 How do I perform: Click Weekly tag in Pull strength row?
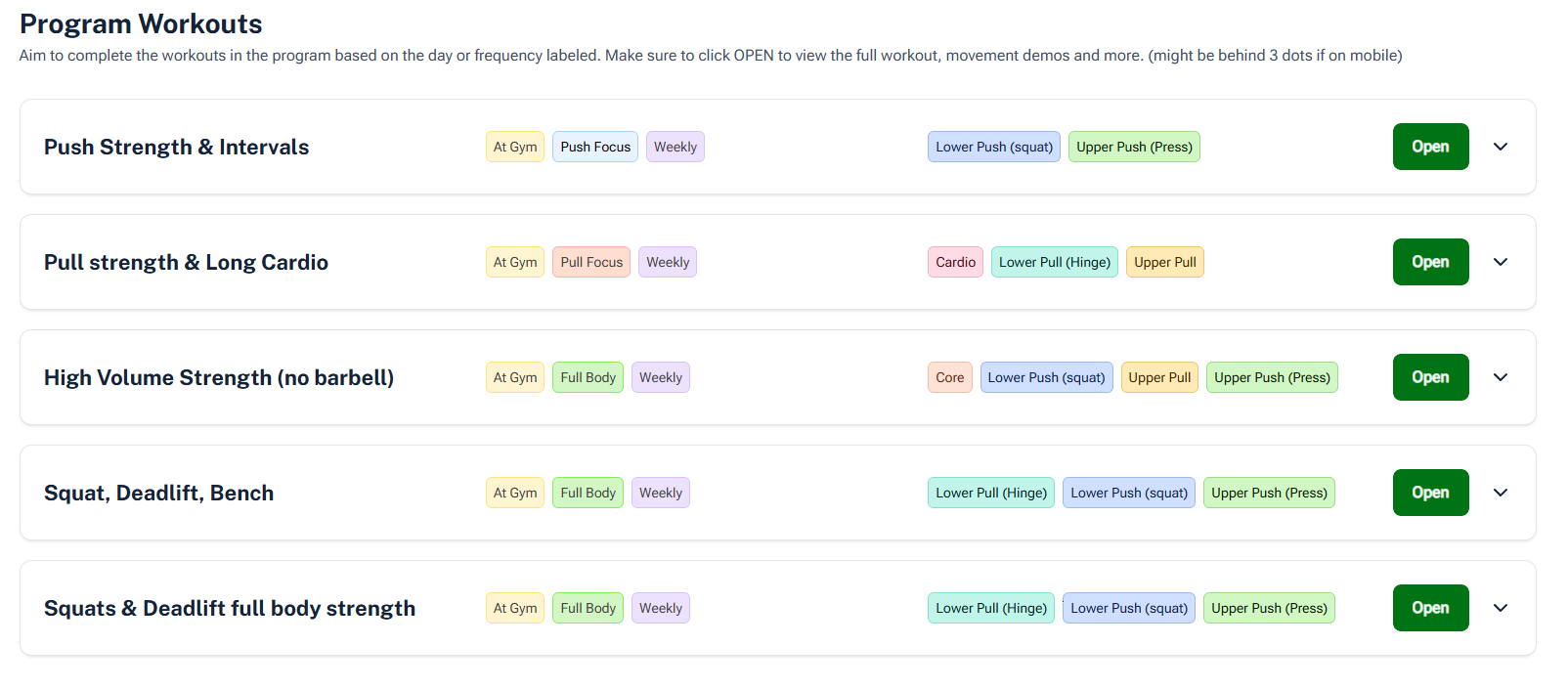coord(667,262)
